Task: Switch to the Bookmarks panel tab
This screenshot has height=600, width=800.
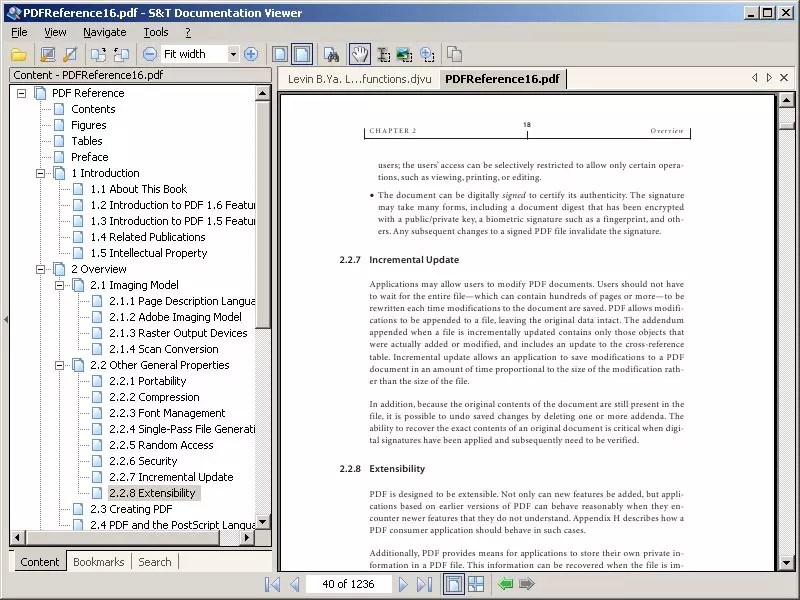Action: pos(98,562)
